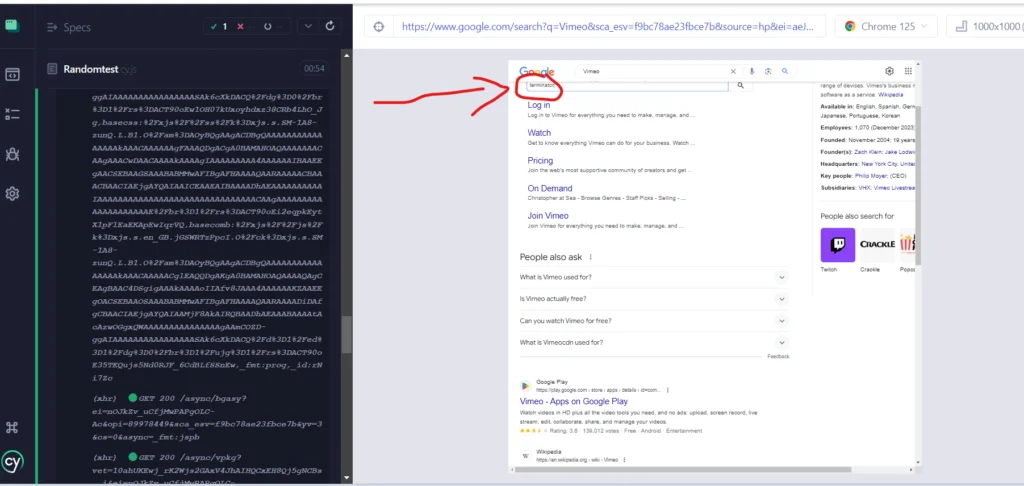Open the Wikipedia link in knowledge panel

[x=891, y=95]
